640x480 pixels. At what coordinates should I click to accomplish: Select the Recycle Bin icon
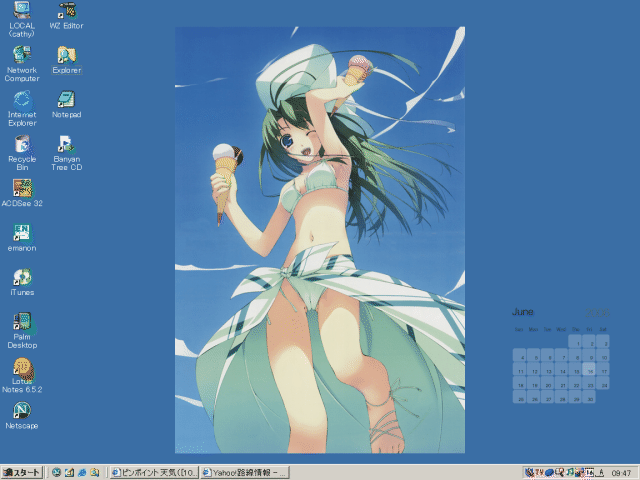(21, 144)
